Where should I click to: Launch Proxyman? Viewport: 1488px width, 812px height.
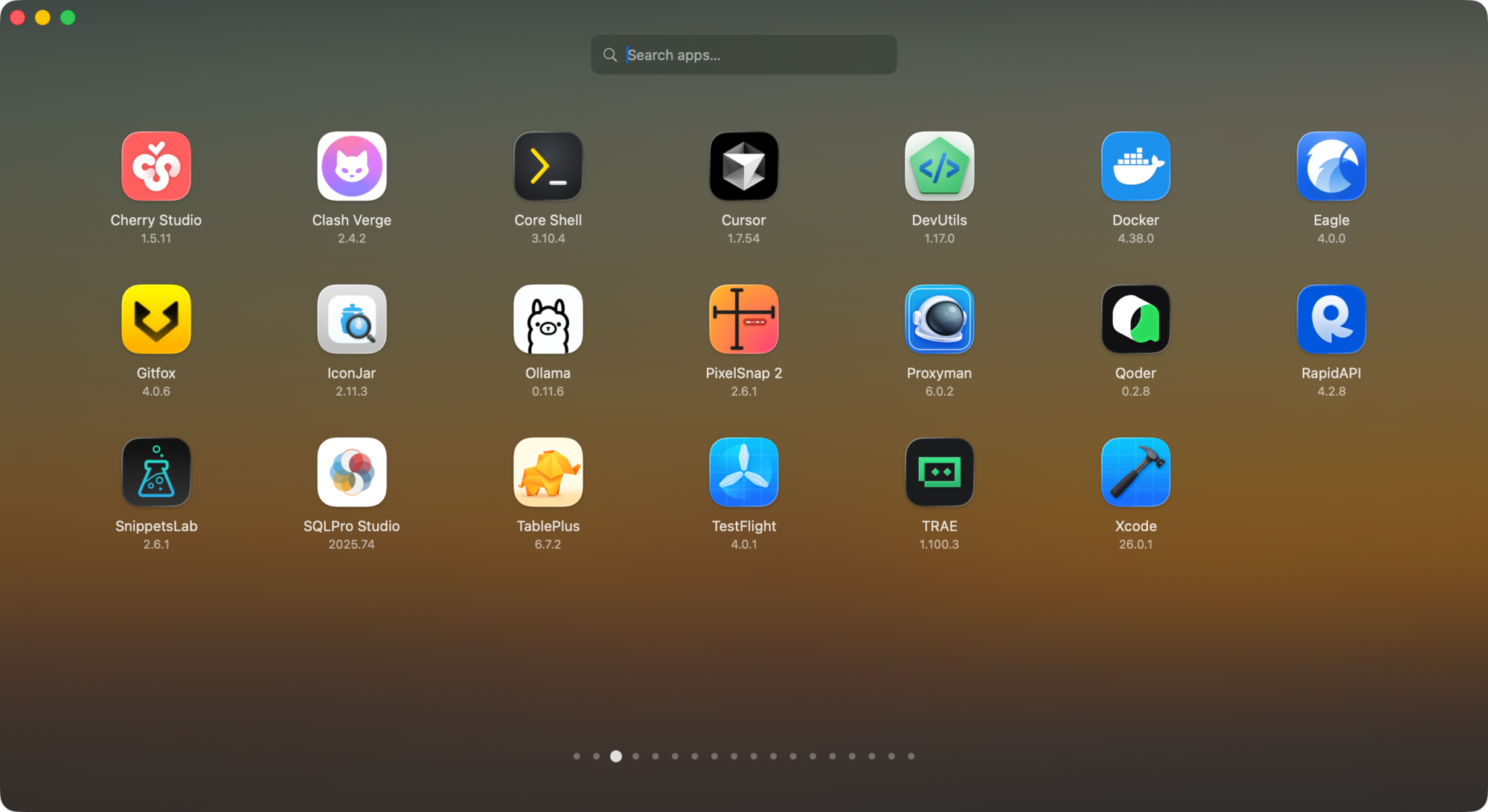tap(940, 319)
